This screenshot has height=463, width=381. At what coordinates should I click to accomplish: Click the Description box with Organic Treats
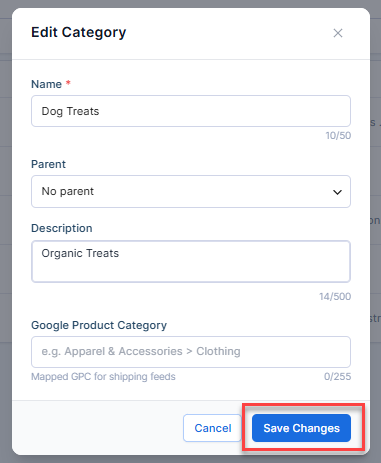point(191,261)
